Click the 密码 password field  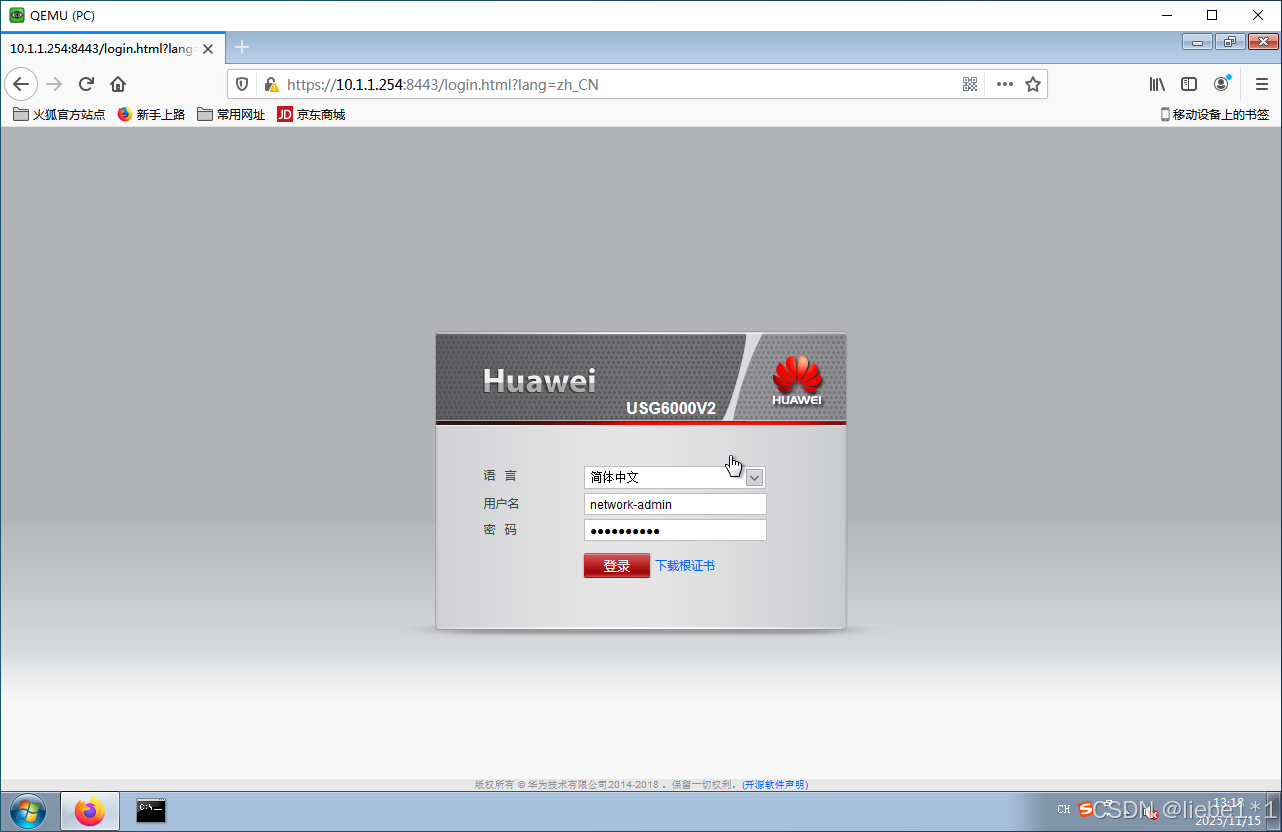pyautogui.click(x=675, y=530)
